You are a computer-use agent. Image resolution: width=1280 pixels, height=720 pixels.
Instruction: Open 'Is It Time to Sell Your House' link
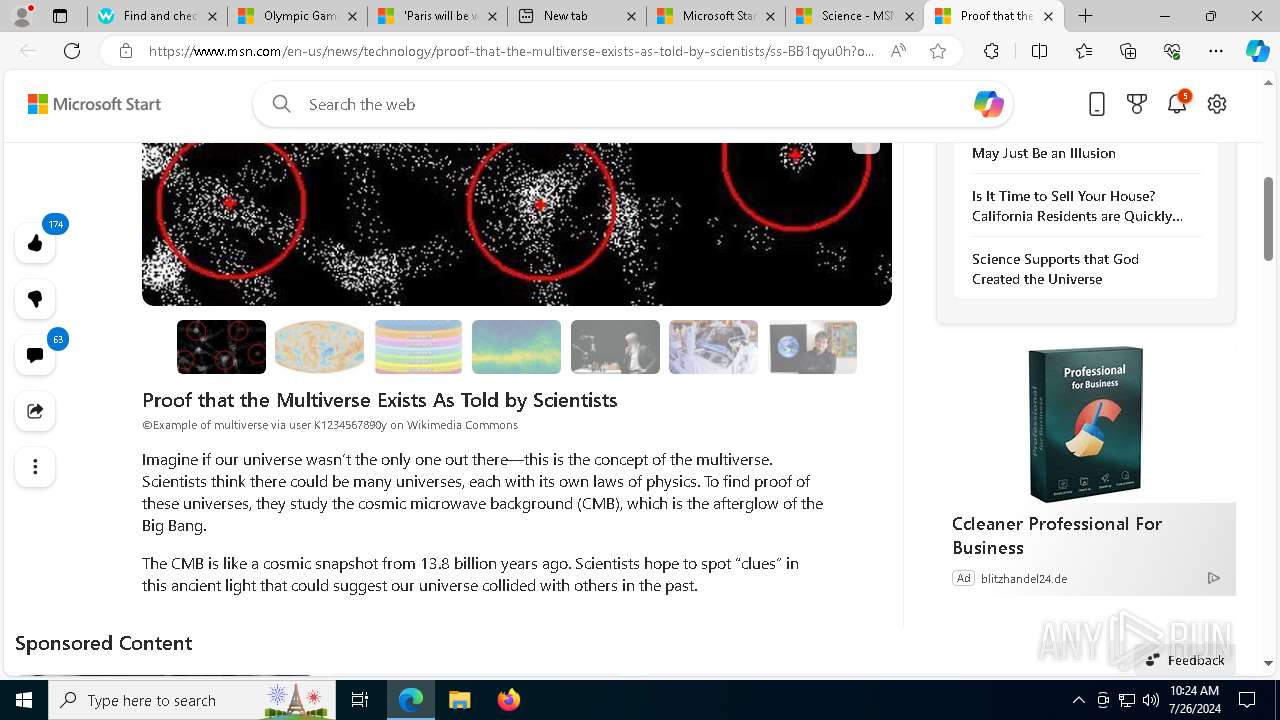1077,206
